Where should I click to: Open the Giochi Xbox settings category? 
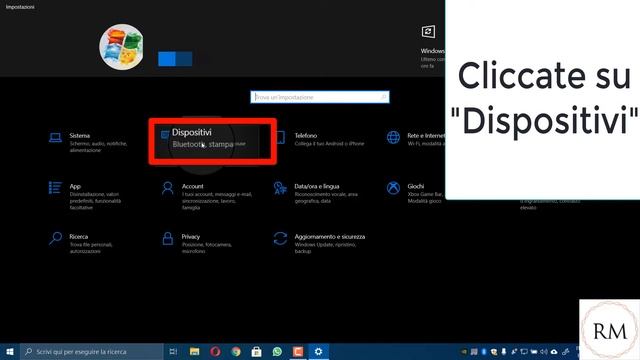pyautogui.click(x=415, y=193)
